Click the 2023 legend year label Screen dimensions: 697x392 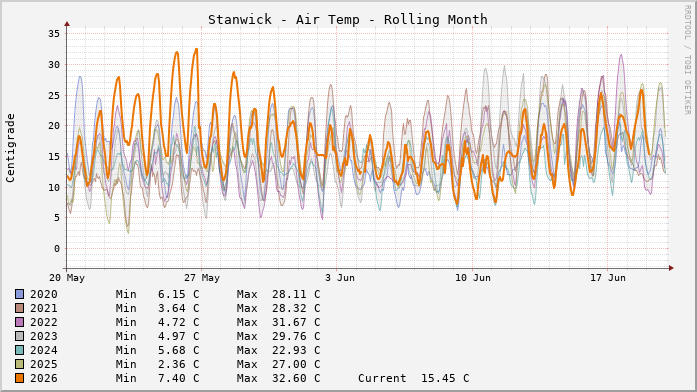(44, 336)
